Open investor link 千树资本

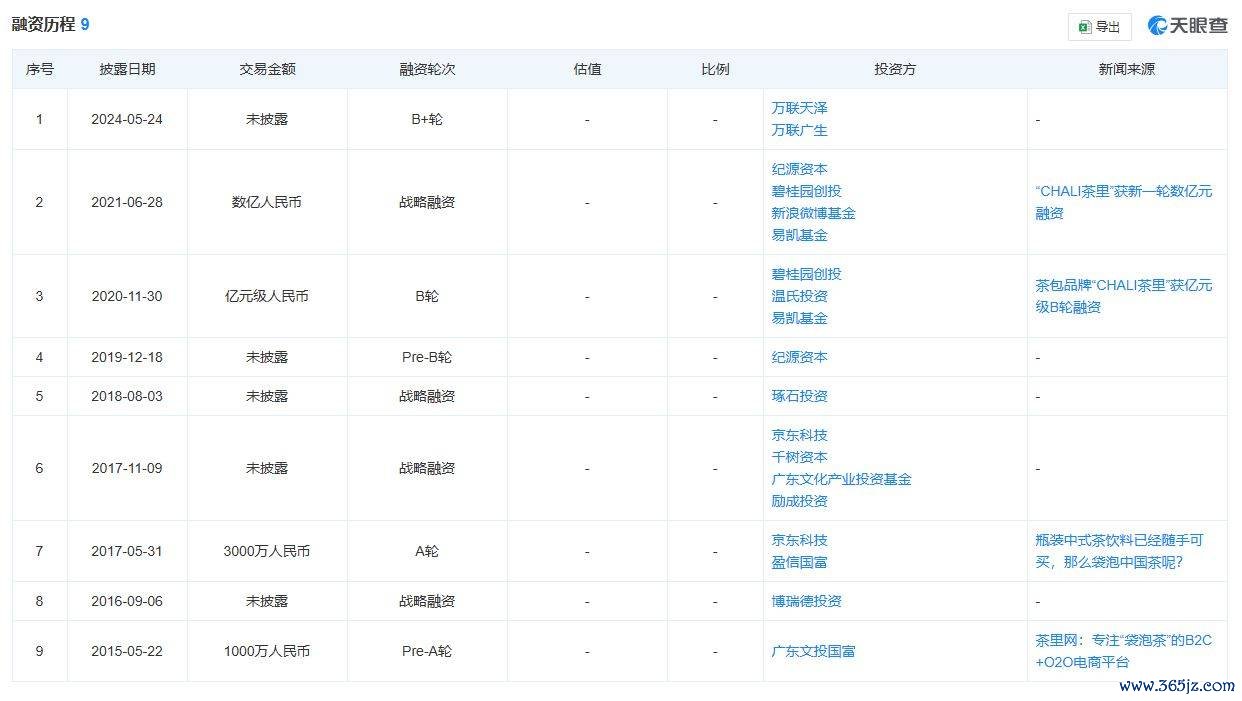pos(799,457)
